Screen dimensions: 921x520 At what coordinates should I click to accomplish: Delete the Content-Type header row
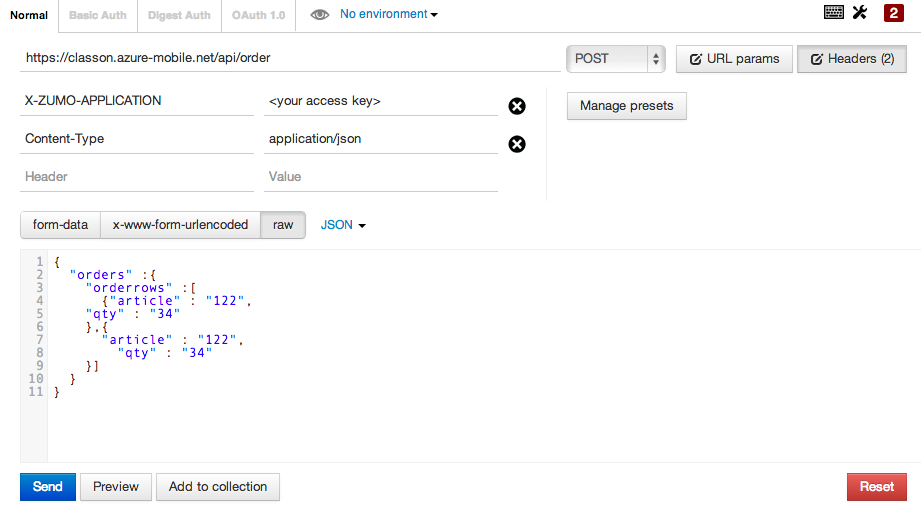tap(517, 144)
